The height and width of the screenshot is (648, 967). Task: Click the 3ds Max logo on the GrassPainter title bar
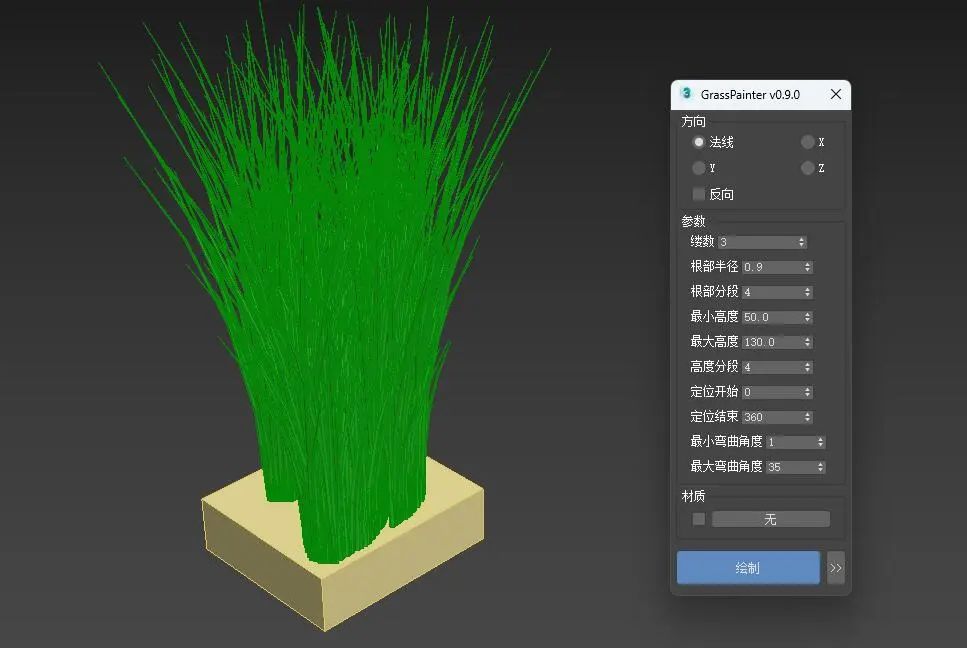pos(687,94)
